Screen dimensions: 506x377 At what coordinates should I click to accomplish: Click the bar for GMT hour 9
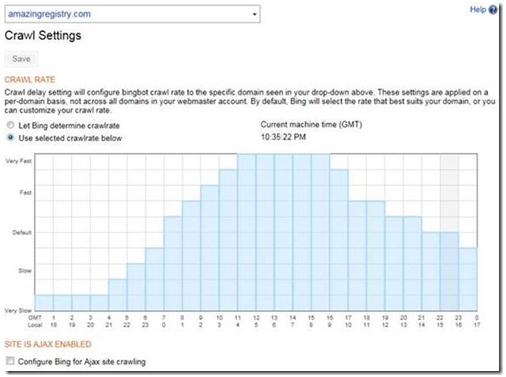(210, 248)
